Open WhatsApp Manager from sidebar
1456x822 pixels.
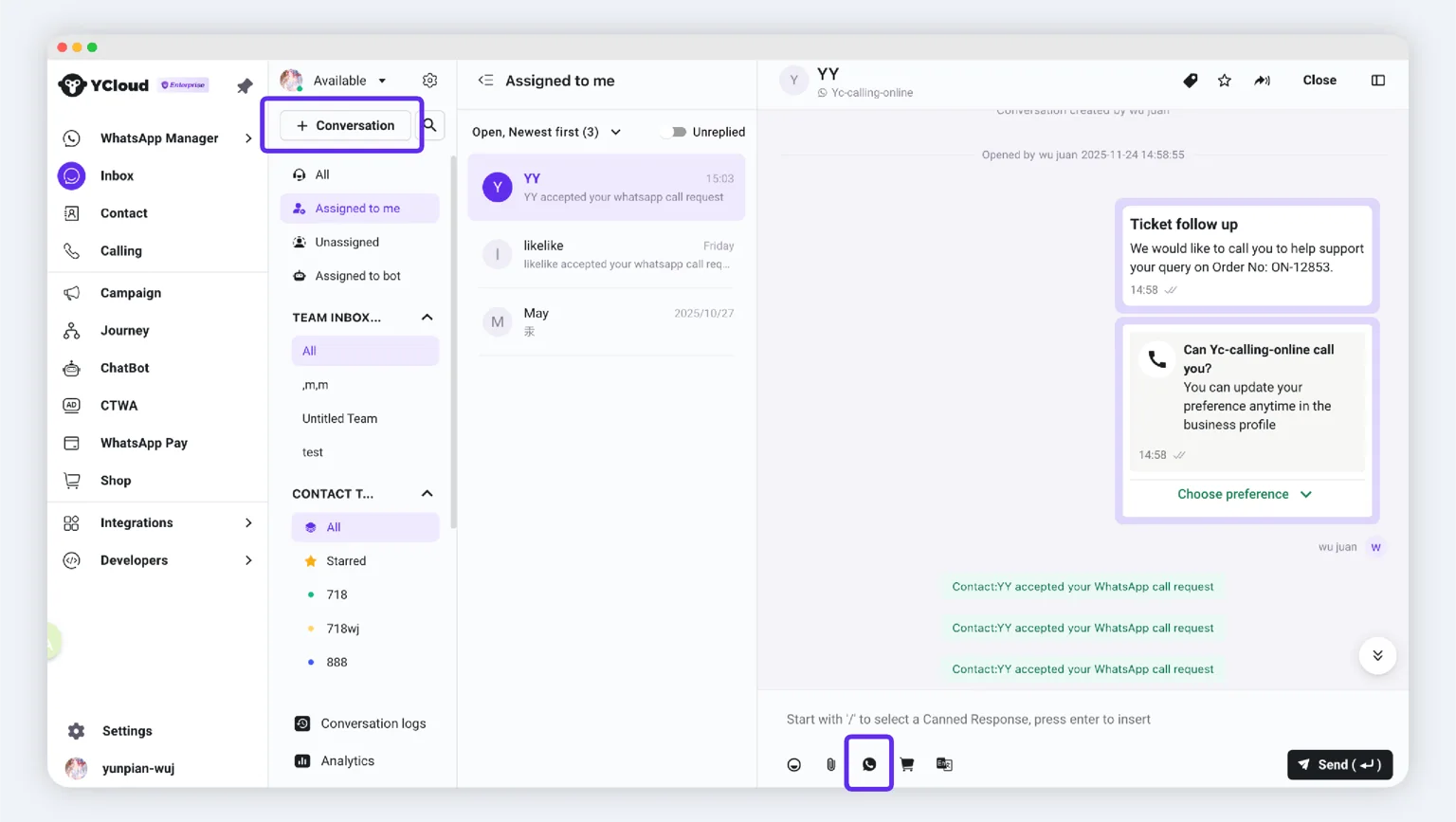[x=157, y=138]
